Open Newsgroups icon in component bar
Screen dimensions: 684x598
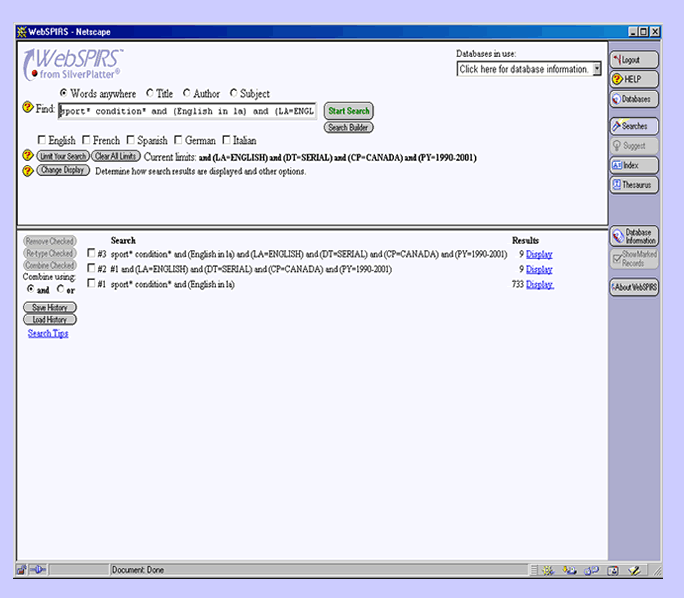click(x=591, y=570)
